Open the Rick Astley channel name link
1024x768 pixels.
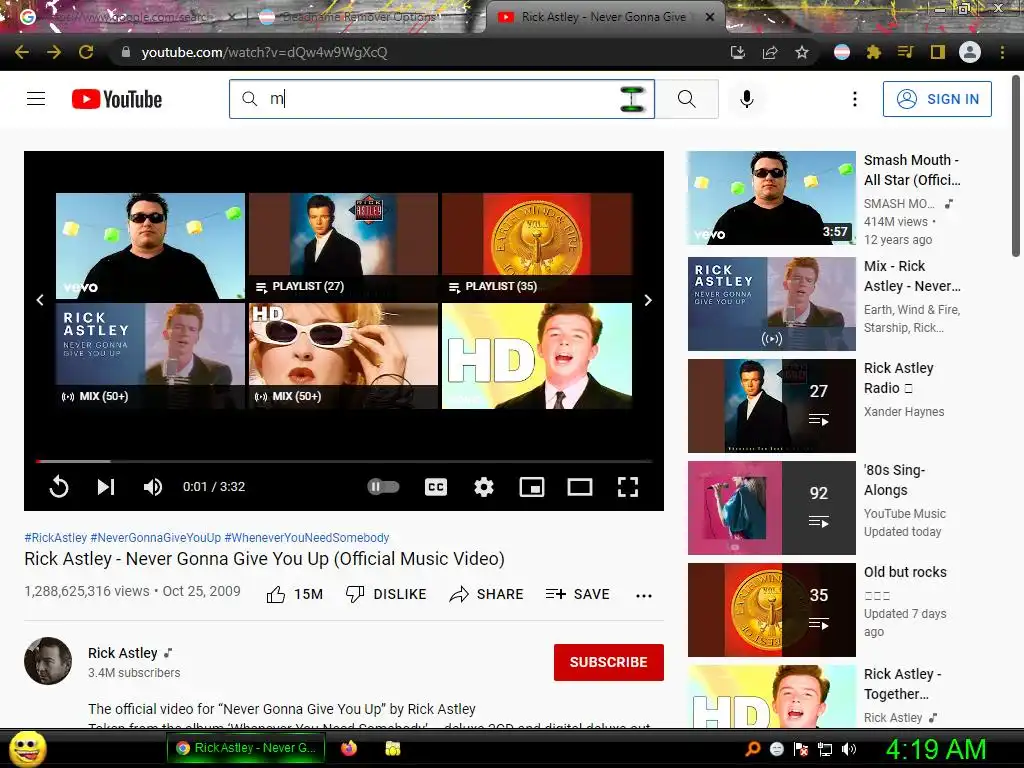pos(123,653)
